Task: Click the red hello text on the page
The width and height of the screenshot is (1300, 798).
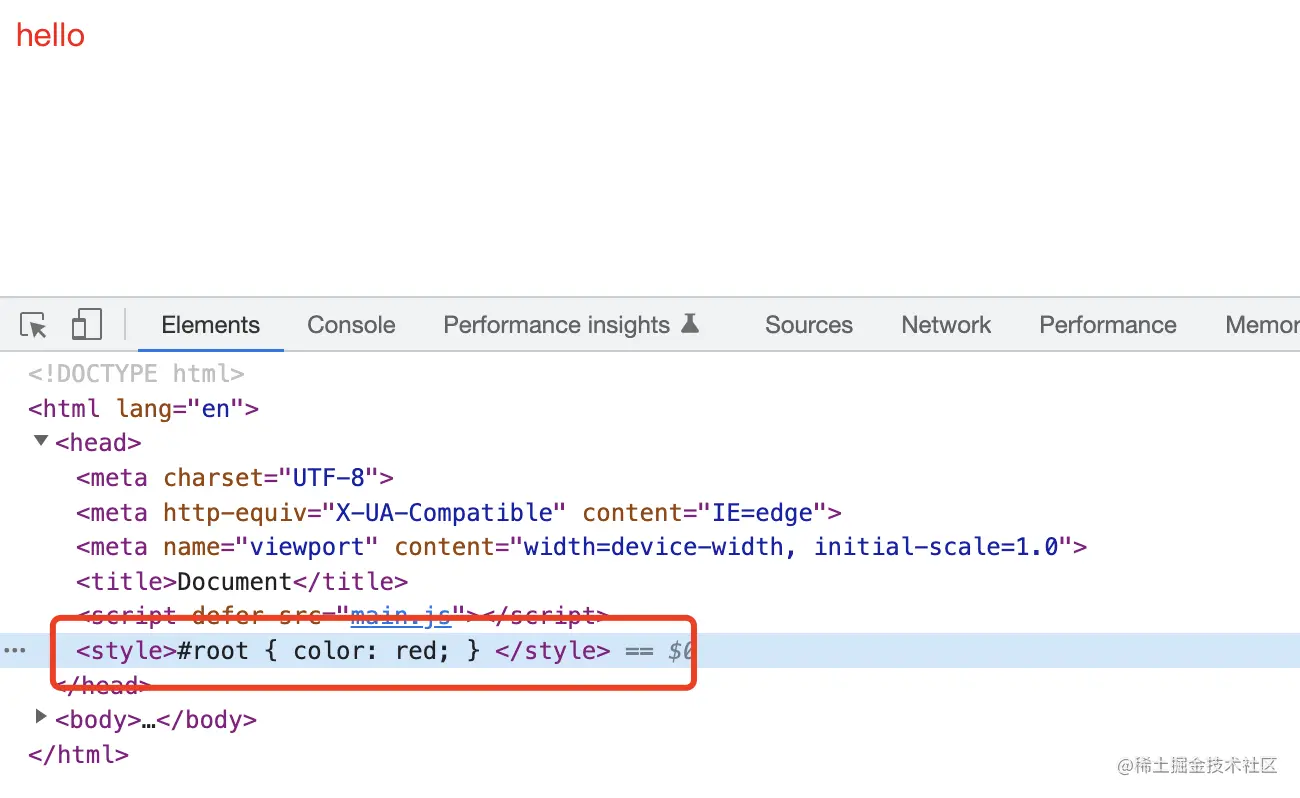Action: (x=50, y=35)
